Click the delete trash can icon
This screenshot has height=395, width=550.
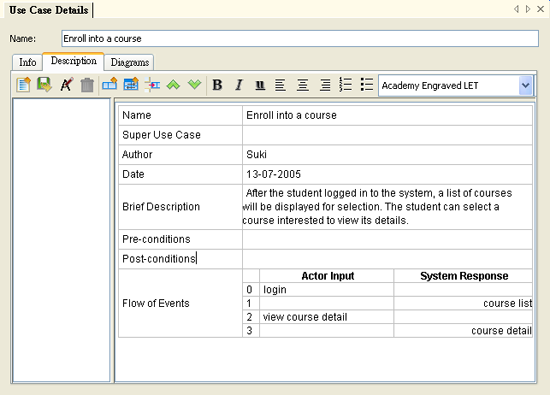click(87, 85)
